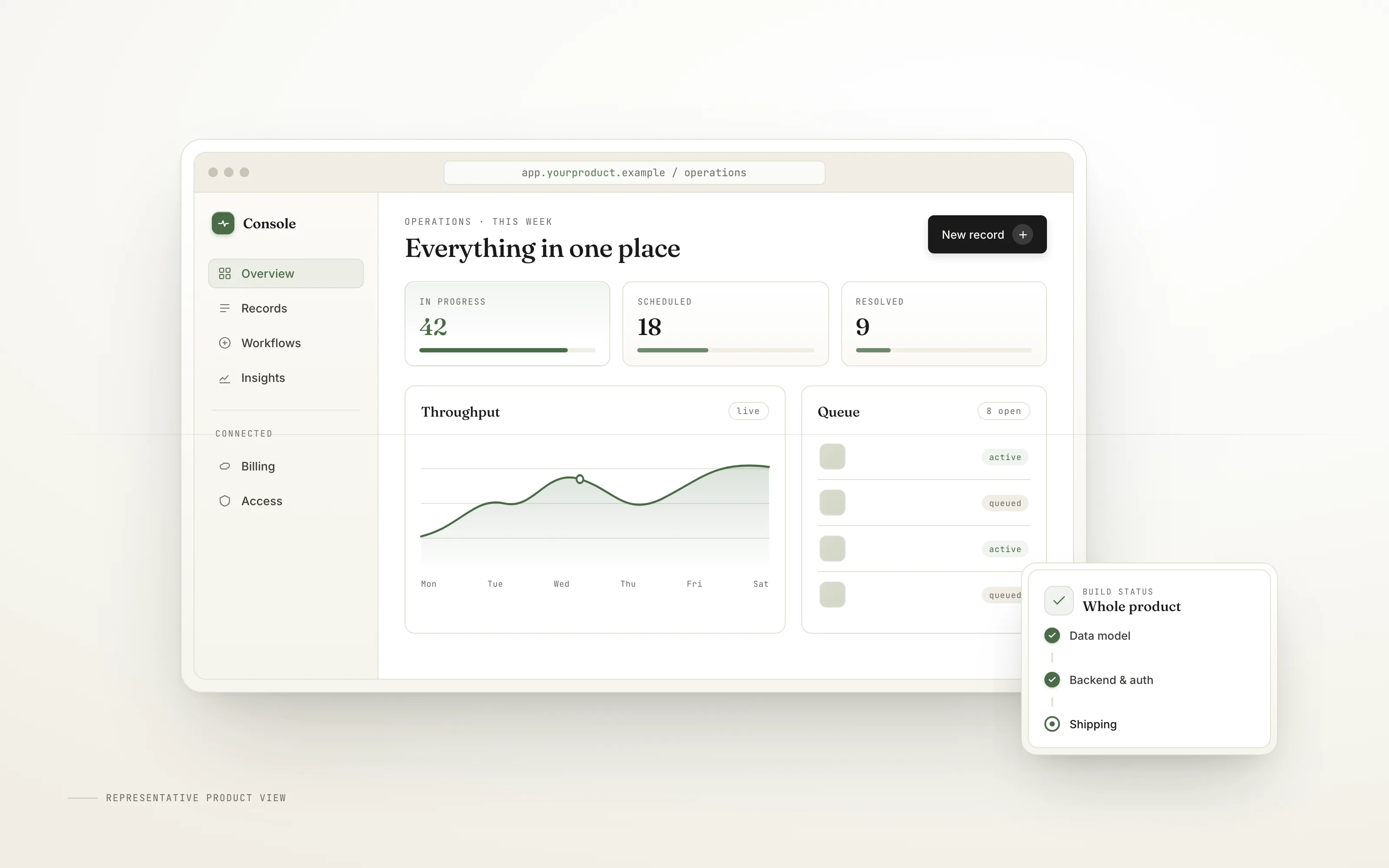Open the Overview section

coord(286,273)
